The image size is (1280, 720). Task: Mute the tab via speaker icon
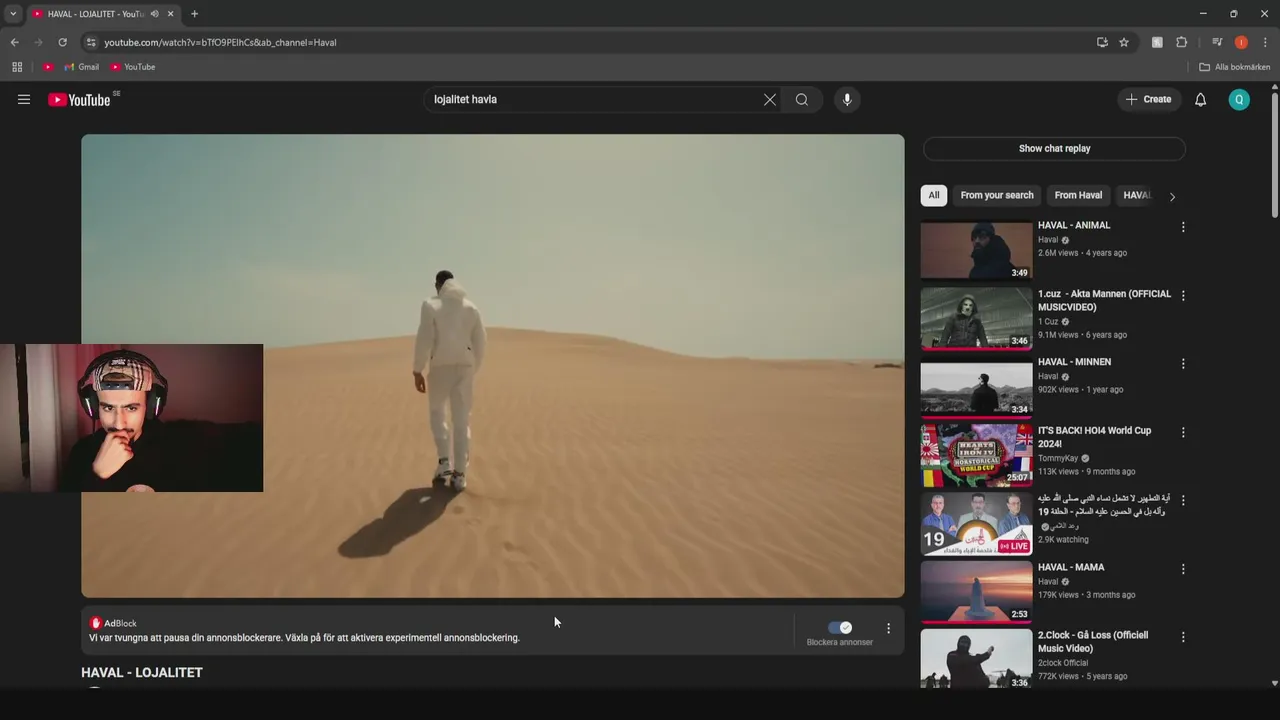point(154,14)
